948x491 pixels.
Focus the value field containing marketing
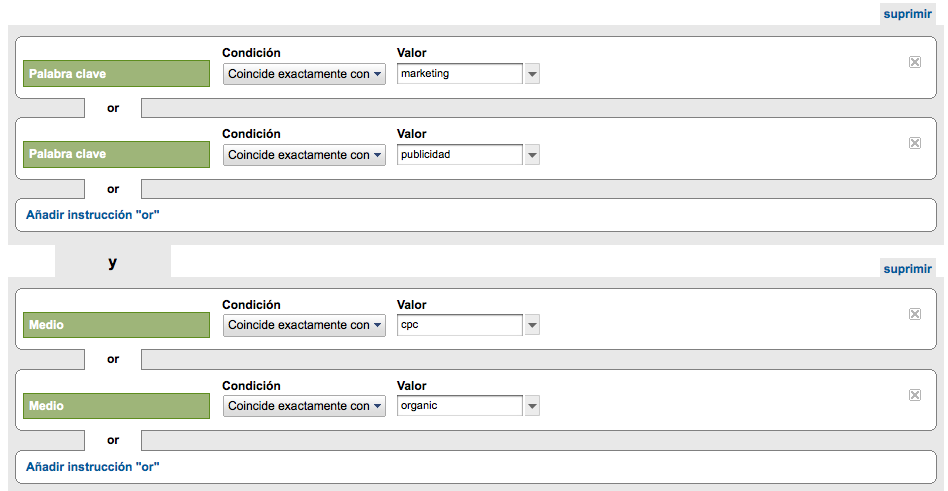[x=460, y=74]
